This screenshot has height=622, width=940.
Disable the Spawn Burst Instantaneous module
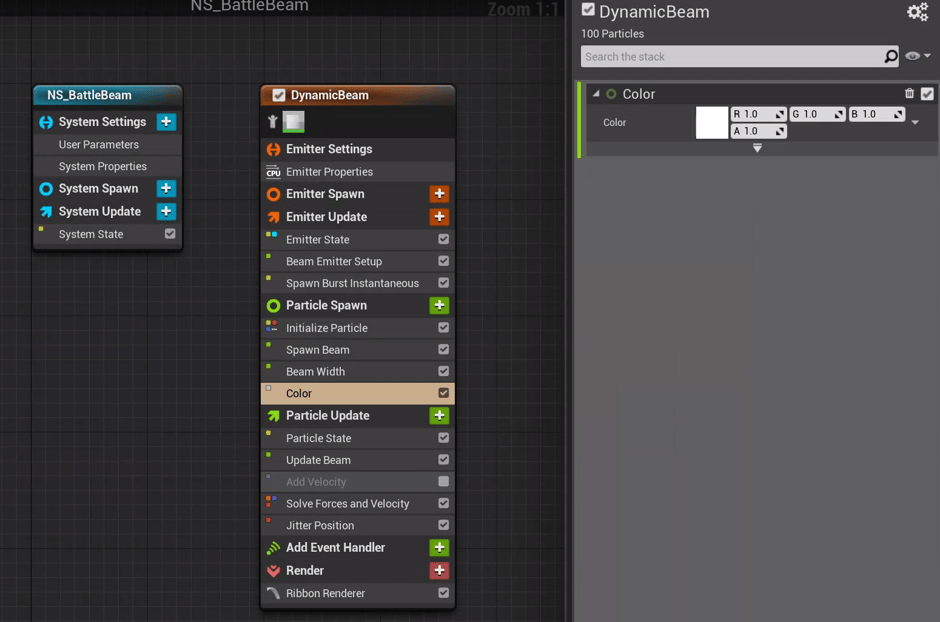pyautogui.click(x=444, y=282)
